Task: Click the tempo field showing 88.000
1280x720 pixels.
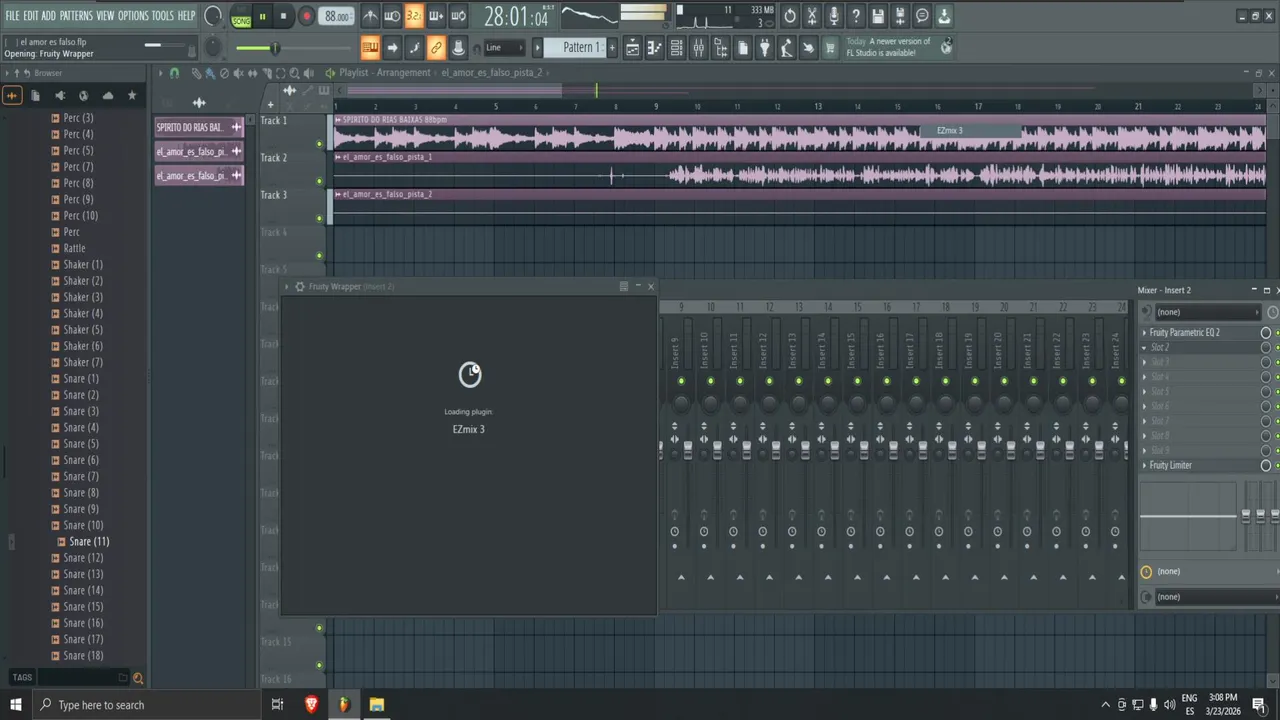Action: click(x=337, y=17)
